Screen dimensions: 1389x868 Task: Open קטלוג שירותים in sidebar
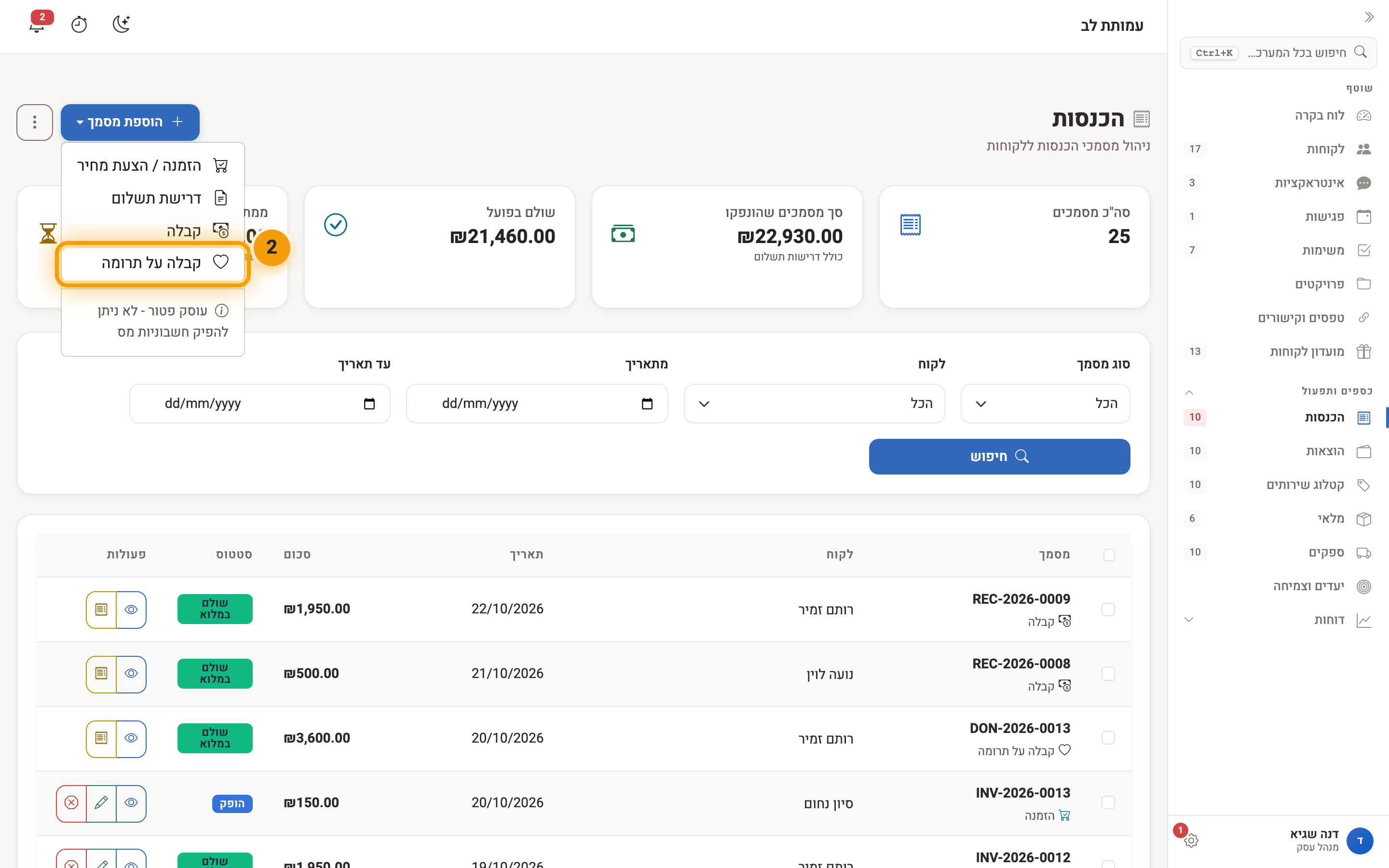1278,485
